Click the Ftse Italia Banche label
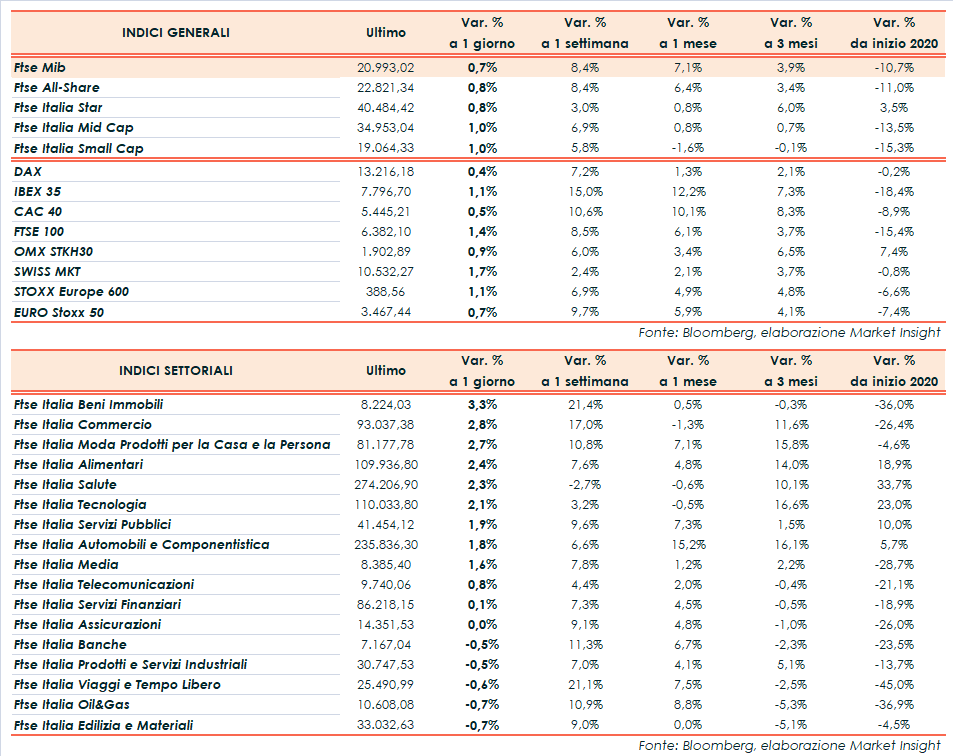 (x=70, y=645)
